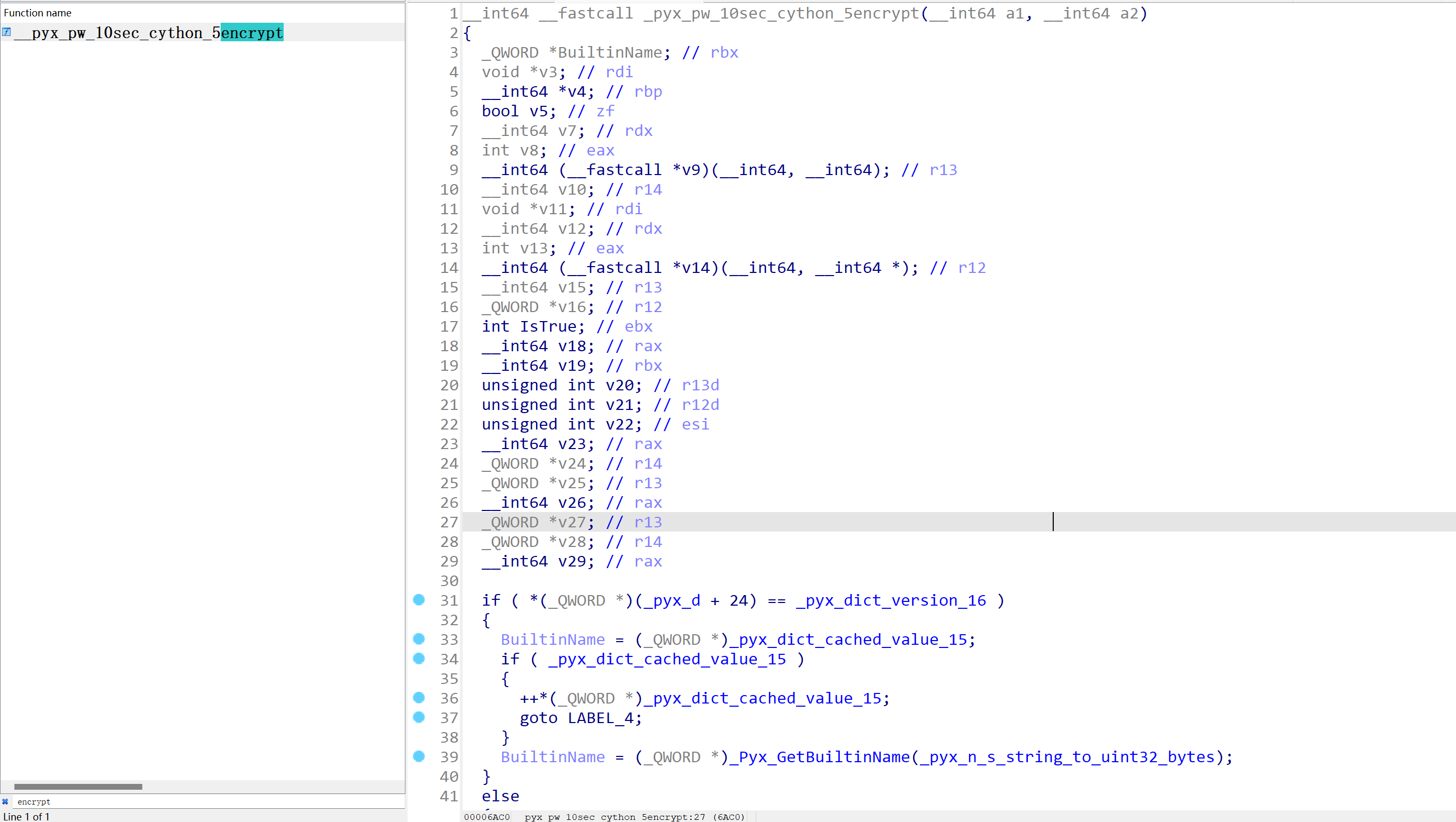Select the highlighted encrypt text in the name

(x=251, y=32)
